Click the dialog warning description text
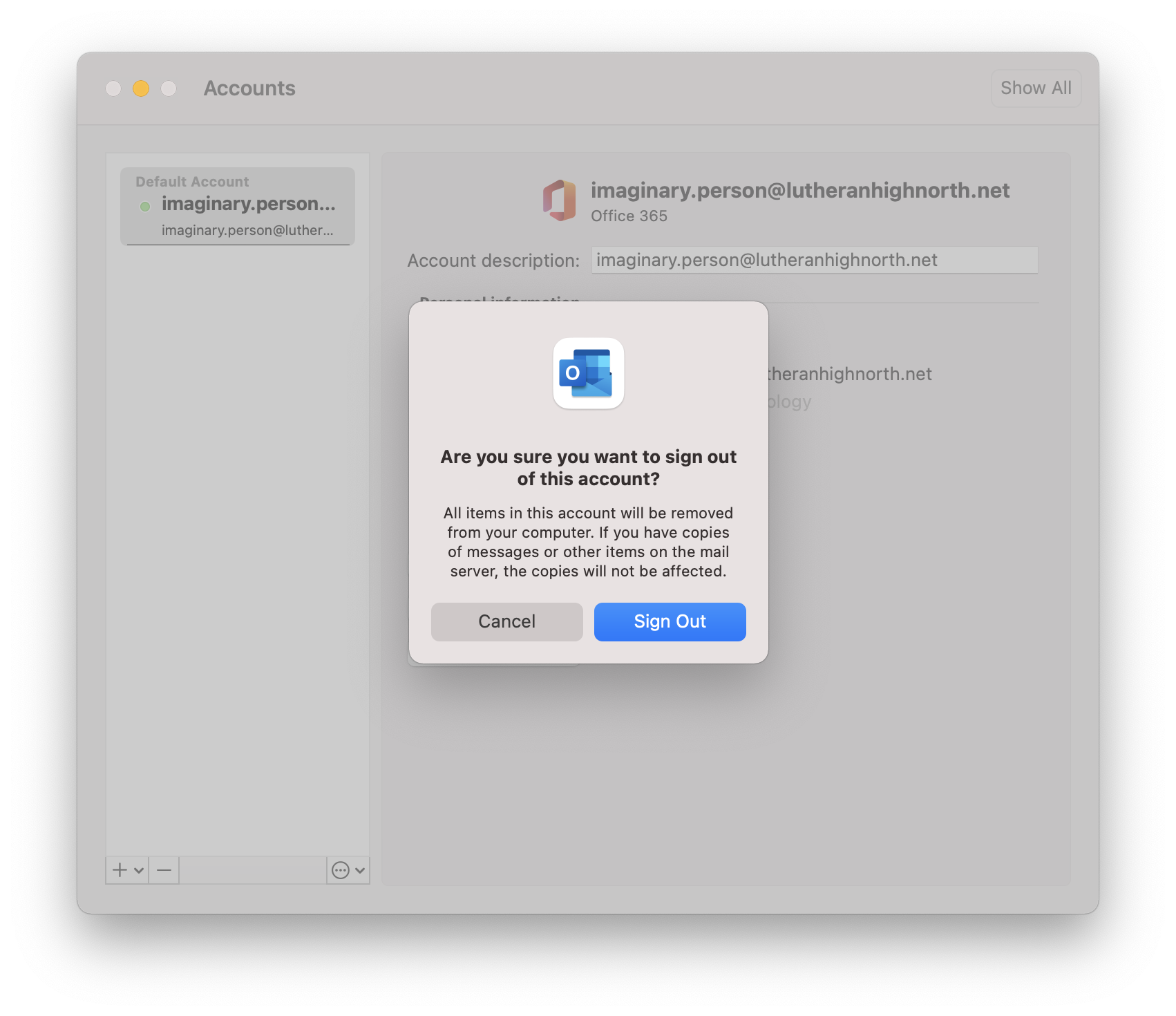Viewport: 1176px width, 1016px height. 589,542
